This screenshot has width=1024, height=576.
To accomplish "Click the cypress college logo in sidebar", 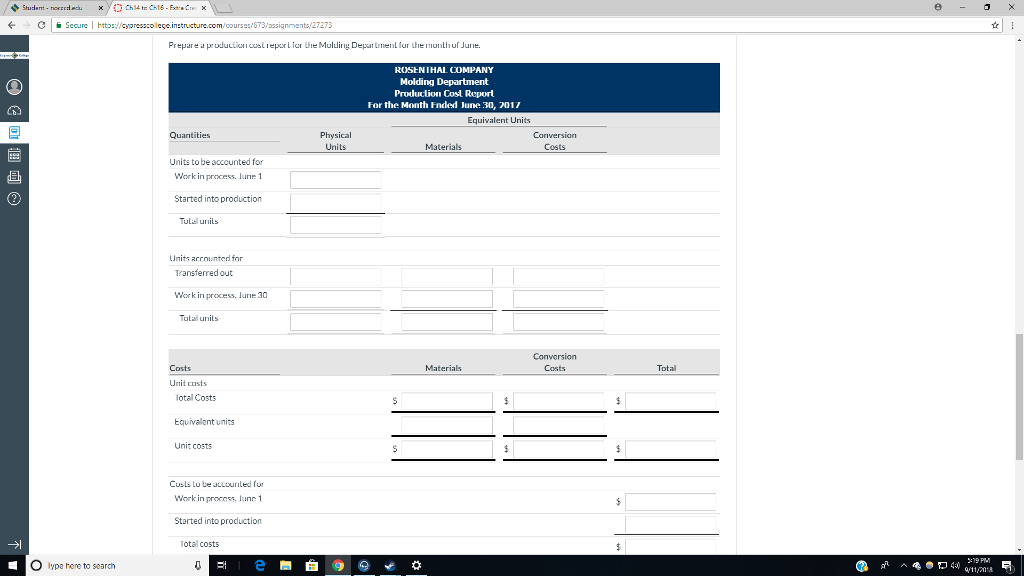I will [14, 56].
